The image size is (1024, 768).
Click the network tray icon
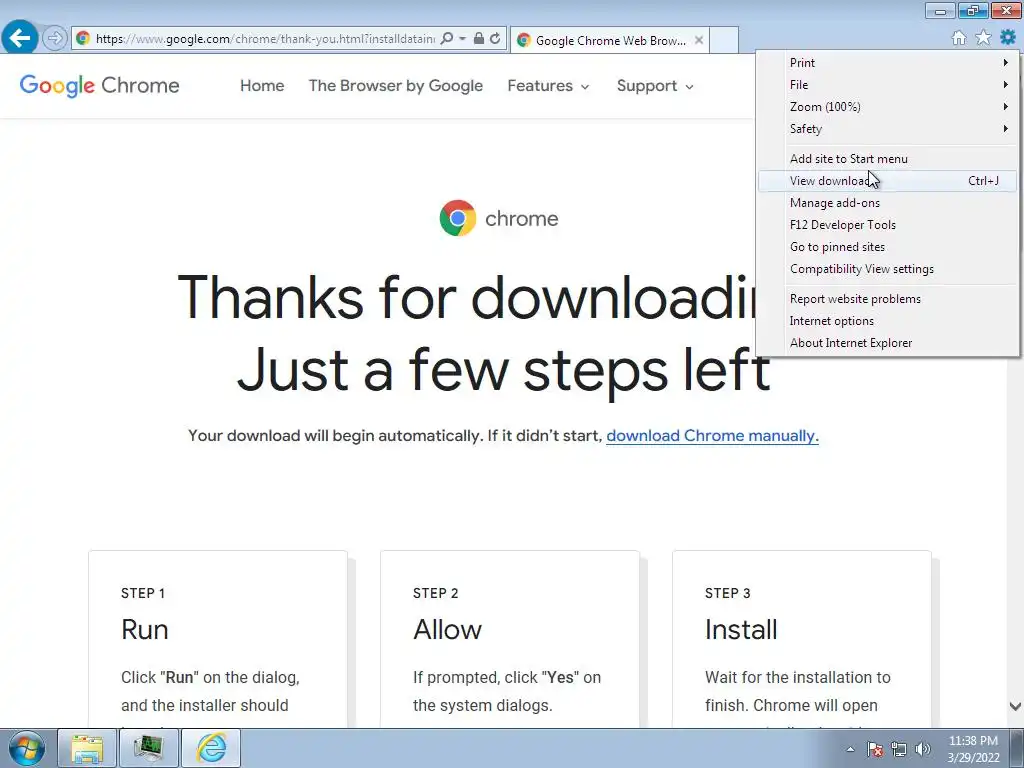point(899,749)
